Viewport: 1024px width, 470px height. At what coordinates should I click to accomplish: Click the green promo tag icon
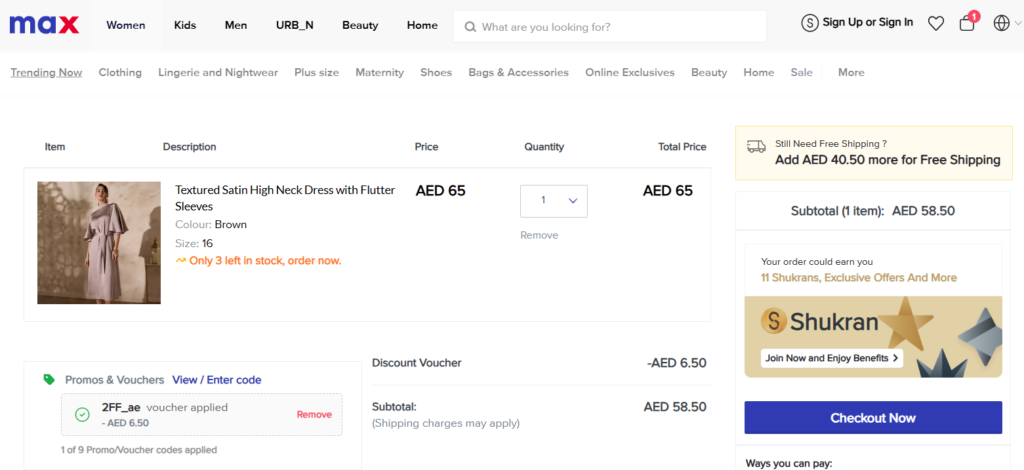[x=49, y=380]
